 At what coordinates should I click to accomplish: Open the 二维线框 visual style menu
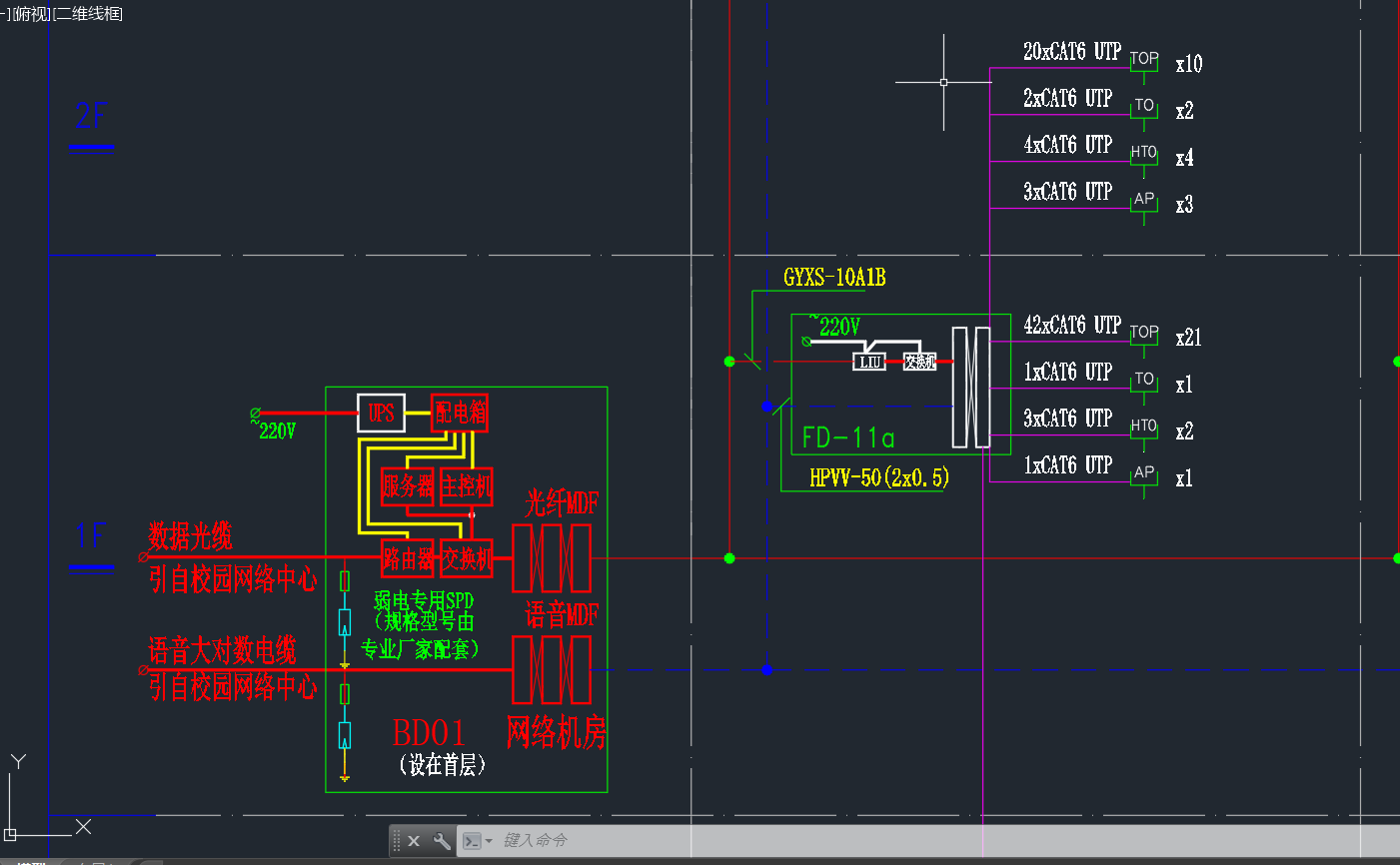(x=88, y=14)
